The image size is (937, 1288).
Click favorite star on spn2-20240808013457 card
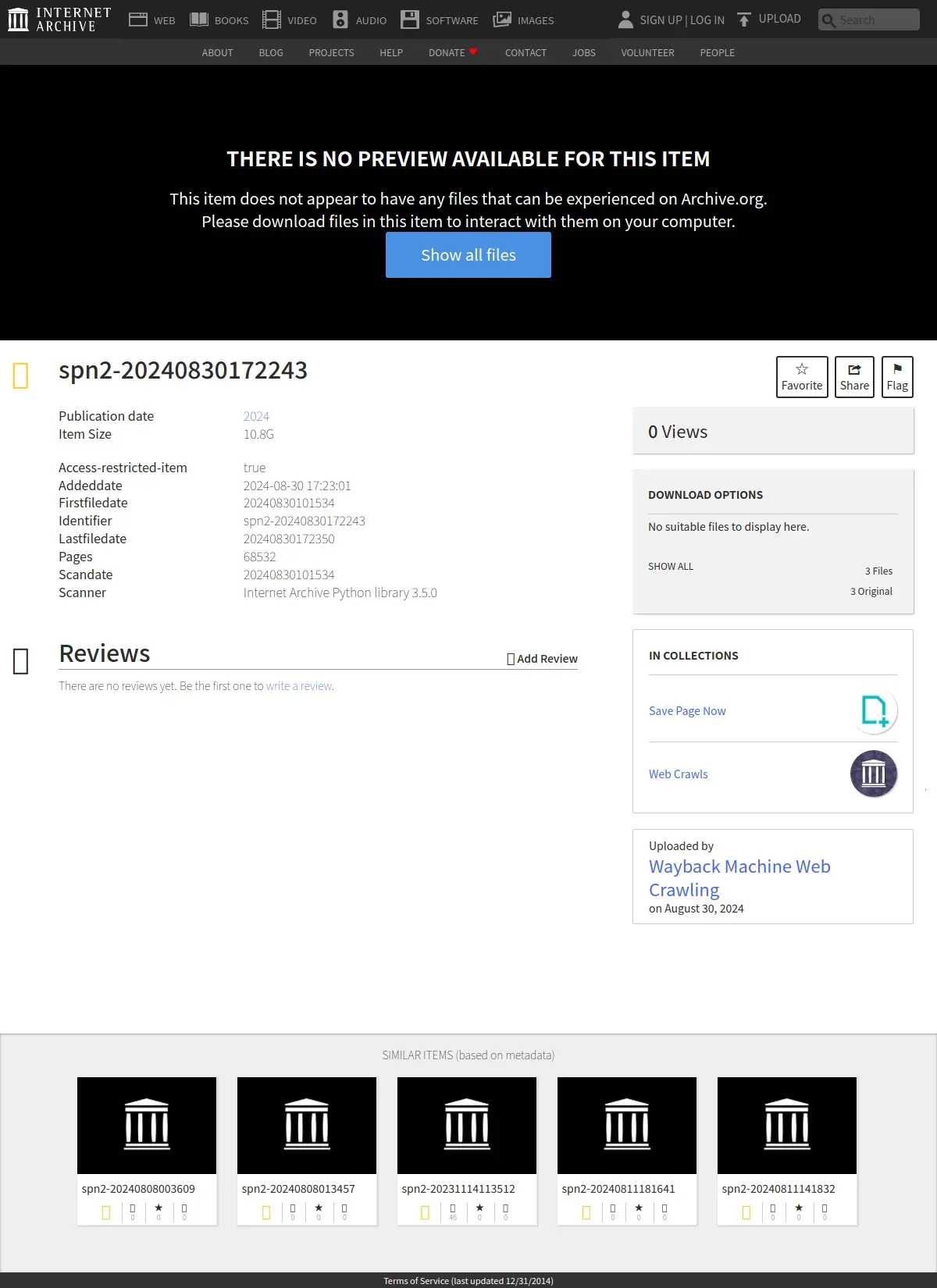[x=319, y=1208]
